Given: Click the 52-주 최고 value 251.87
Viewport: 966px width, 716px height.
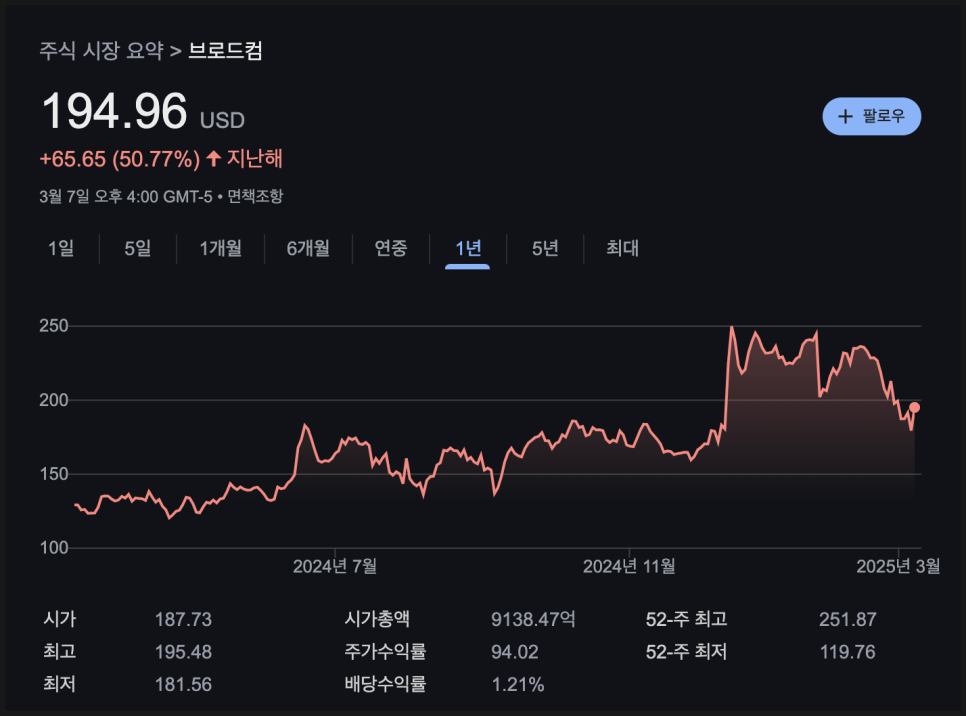Looking at the screenshot, I should [x=848, y=619].
